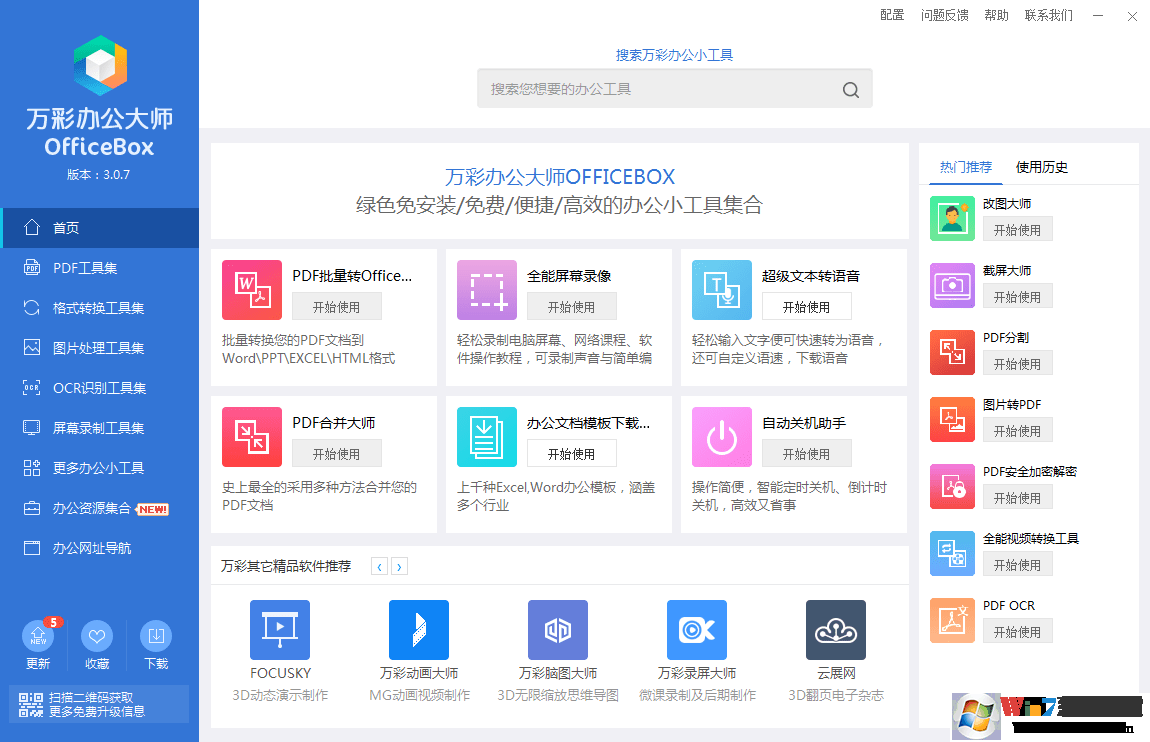Screen dimensions: 1150x742
Task: Click the 全能屏幕录像 tool icon
Action: (486, 290)
